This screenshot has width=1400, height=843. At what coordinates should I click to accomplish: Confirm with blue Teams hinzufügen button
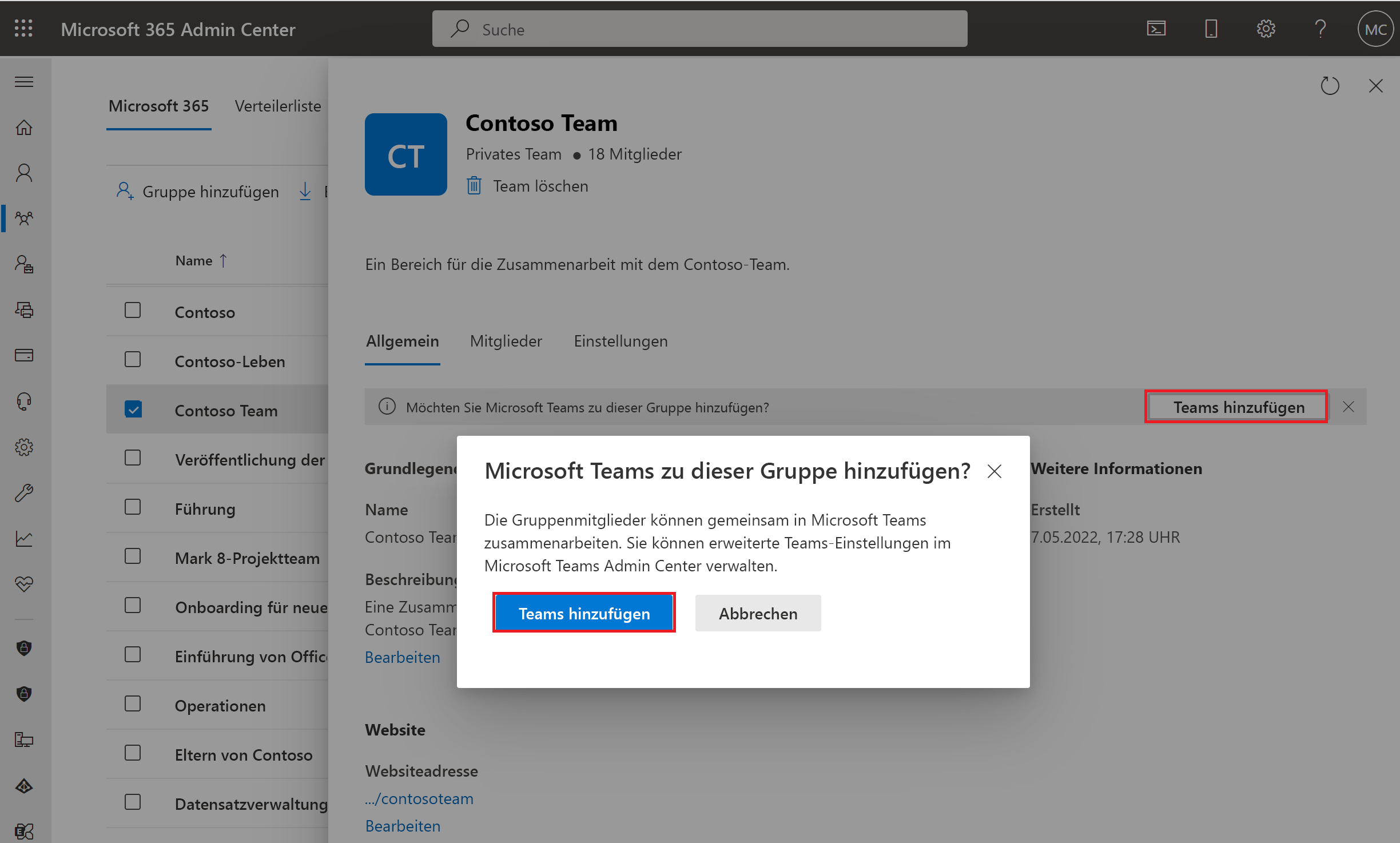pyautogui.click(x=584, y=613)
